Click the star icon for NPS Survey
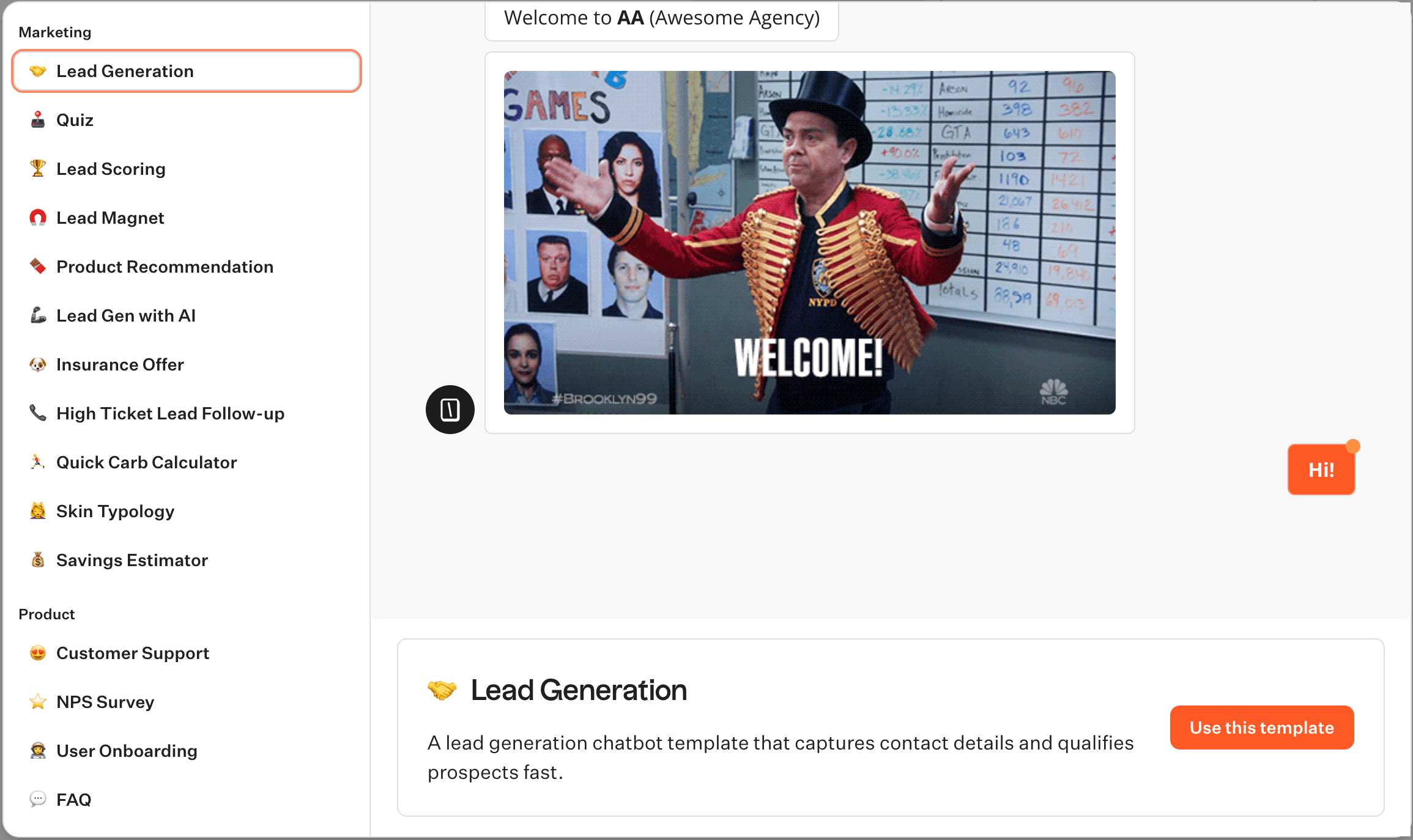 coord(38,702)
